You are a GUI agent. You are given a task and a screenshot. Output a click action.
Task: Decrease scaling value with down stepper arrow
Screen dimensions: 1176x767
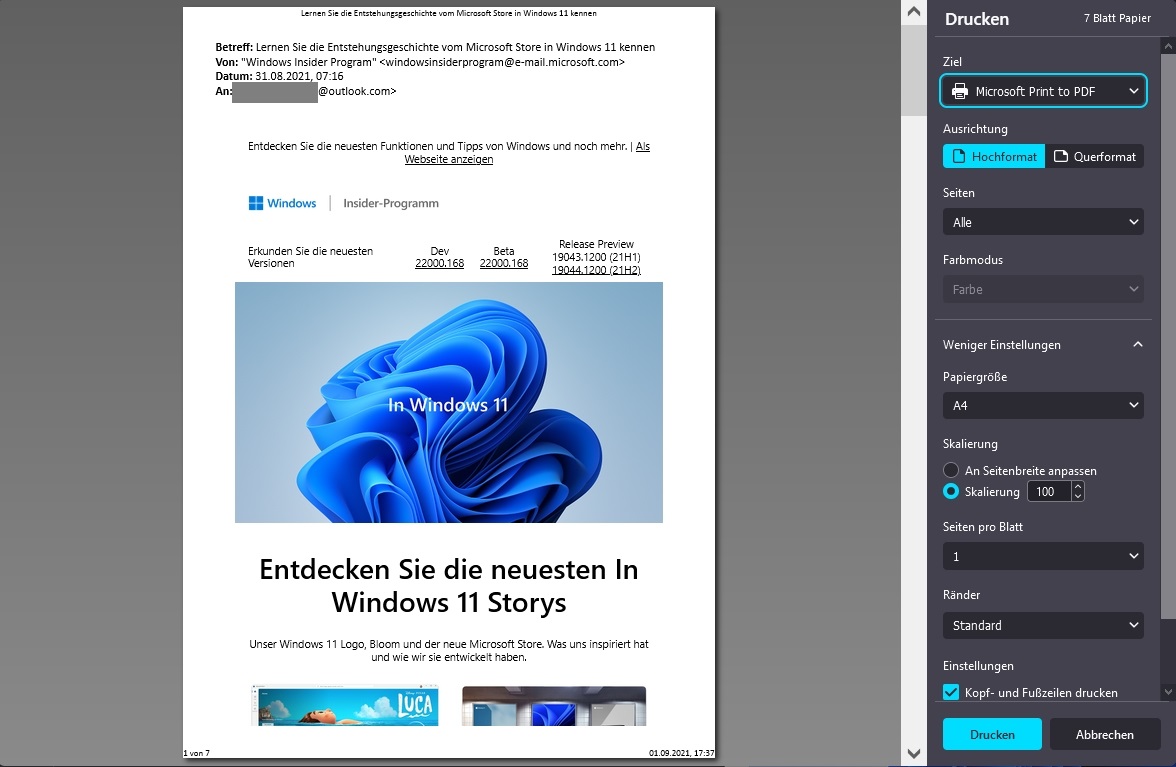click(x=1077, y=496)
